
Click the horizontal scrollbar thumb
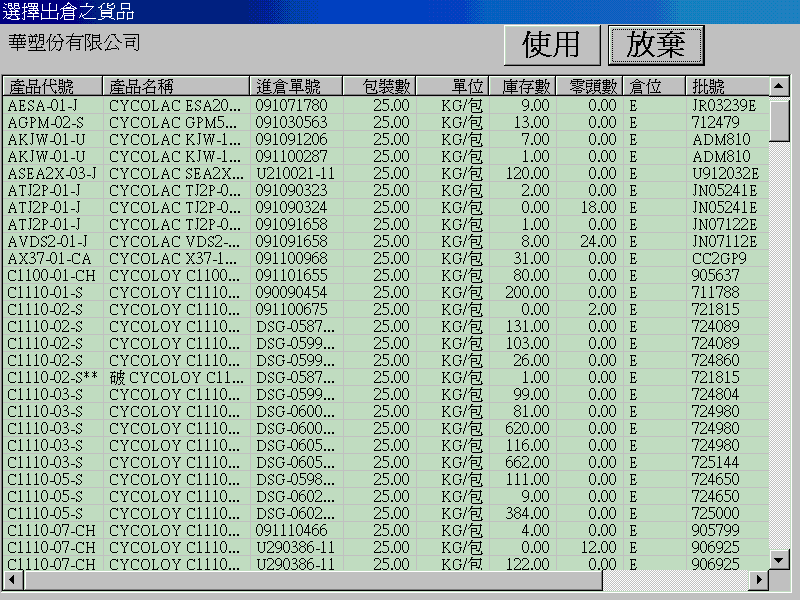(313, 580)
